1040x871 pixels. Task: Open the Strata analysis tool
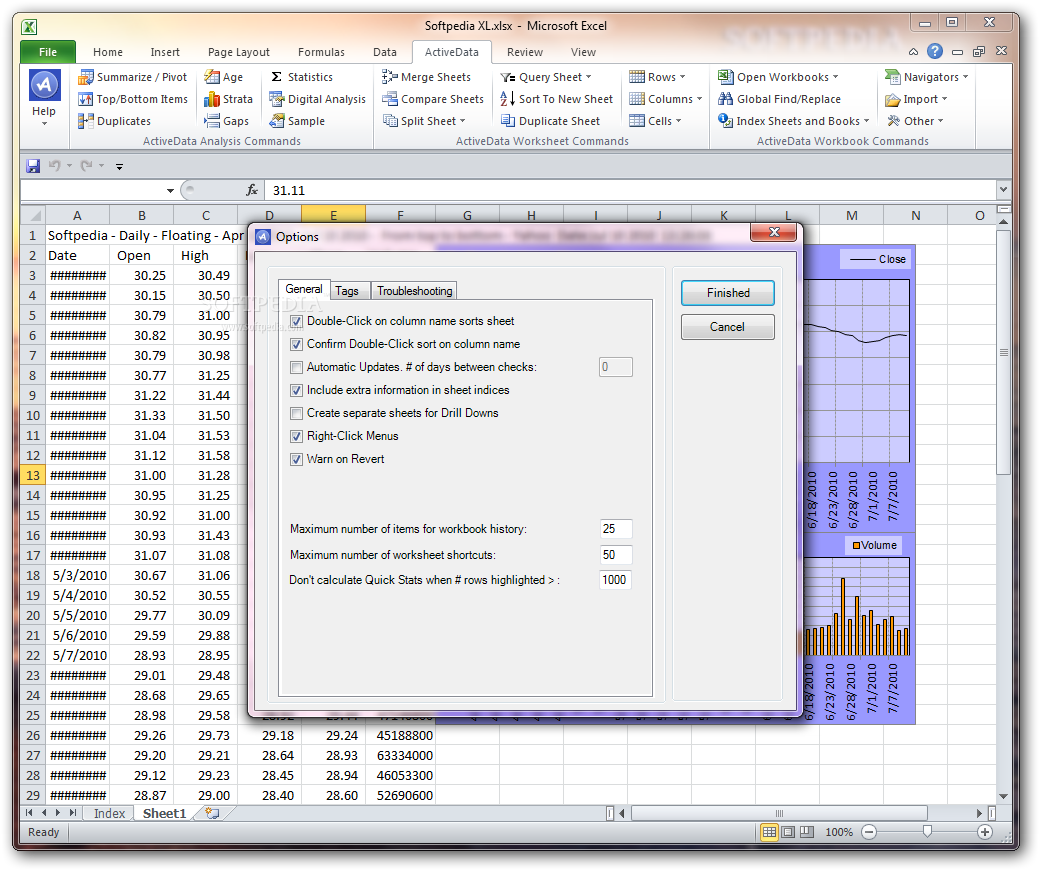[x=229, y=99]
